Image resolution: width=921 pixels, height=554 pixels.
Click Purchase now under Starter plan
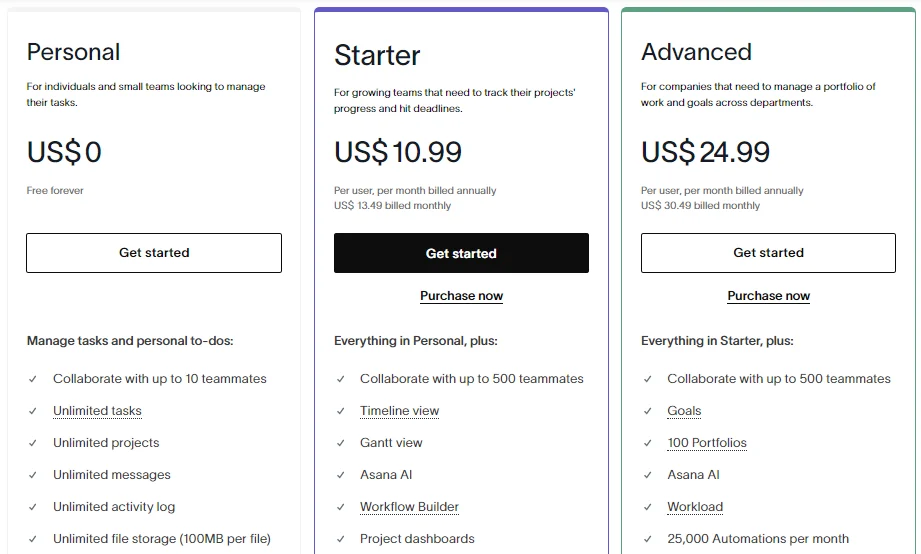point(461,296)
